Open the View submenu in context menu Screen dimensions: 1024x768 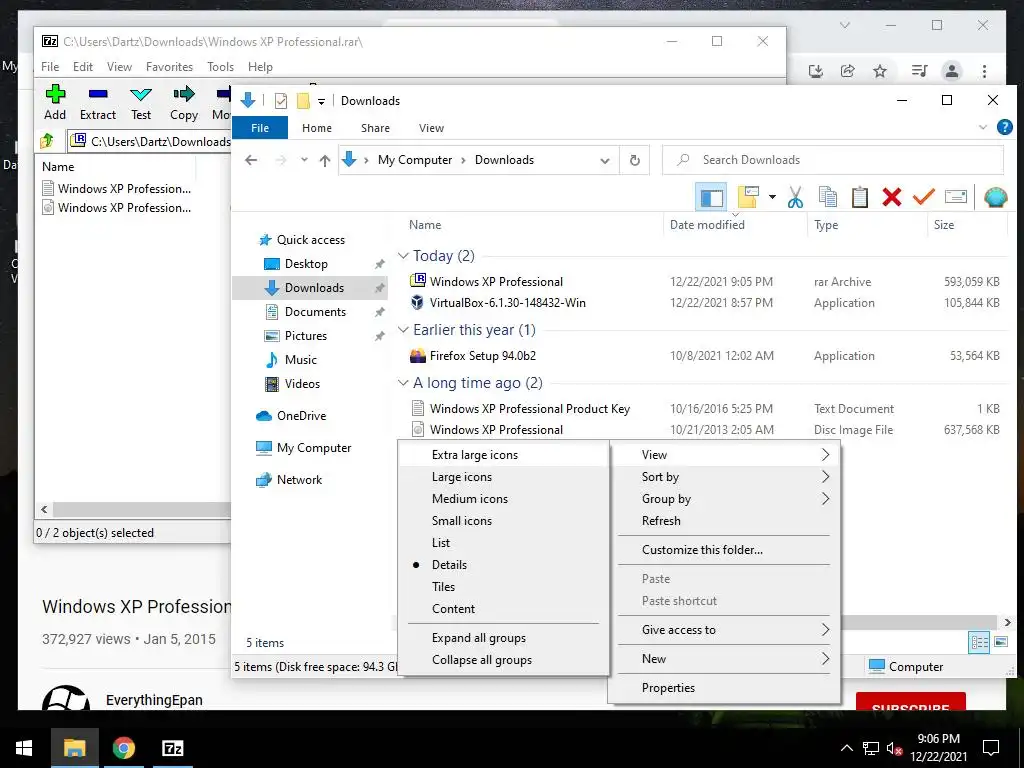coord(724,455)
